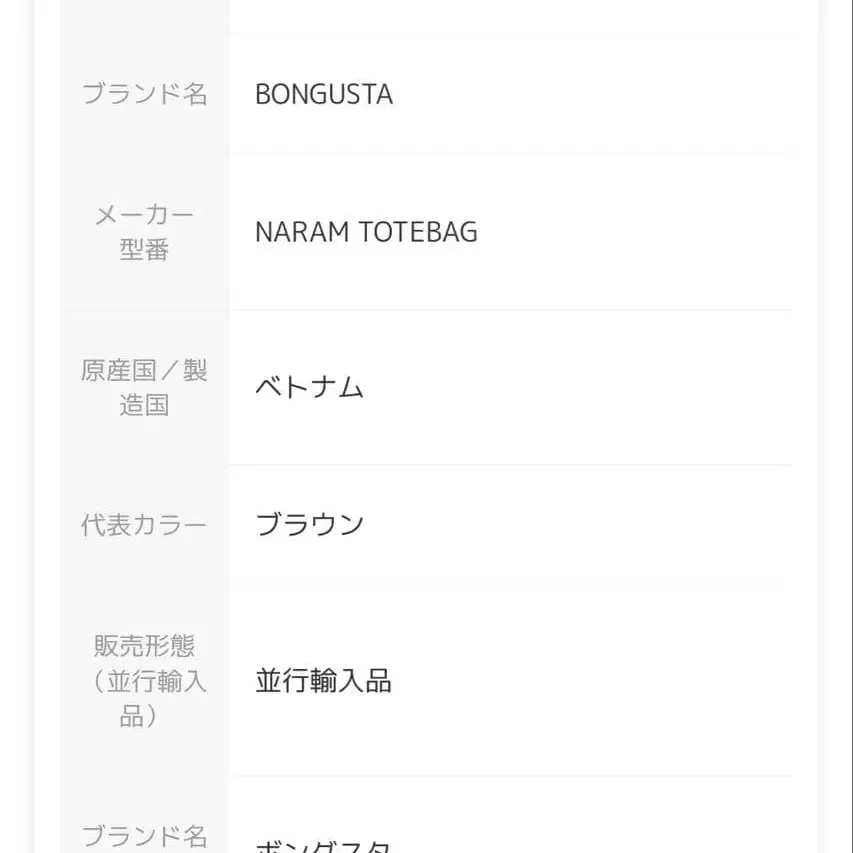This screenshot has width=853, height=853.
Task: Click the （並行輸入品） parenthetical in label column
Action: (x=144, y=698)
